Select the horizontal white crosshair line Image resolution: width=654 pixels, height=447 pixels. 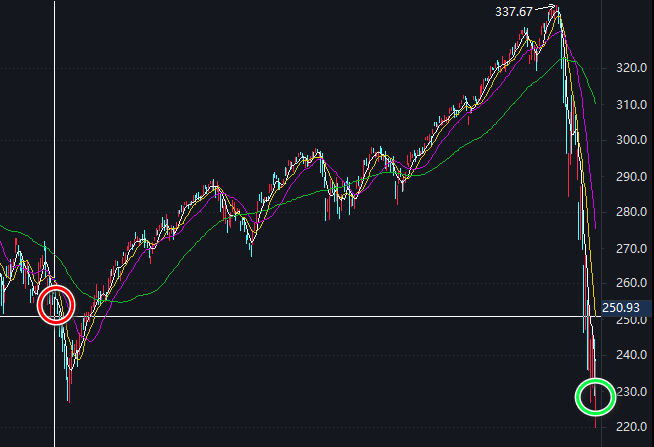pos(300,316)
